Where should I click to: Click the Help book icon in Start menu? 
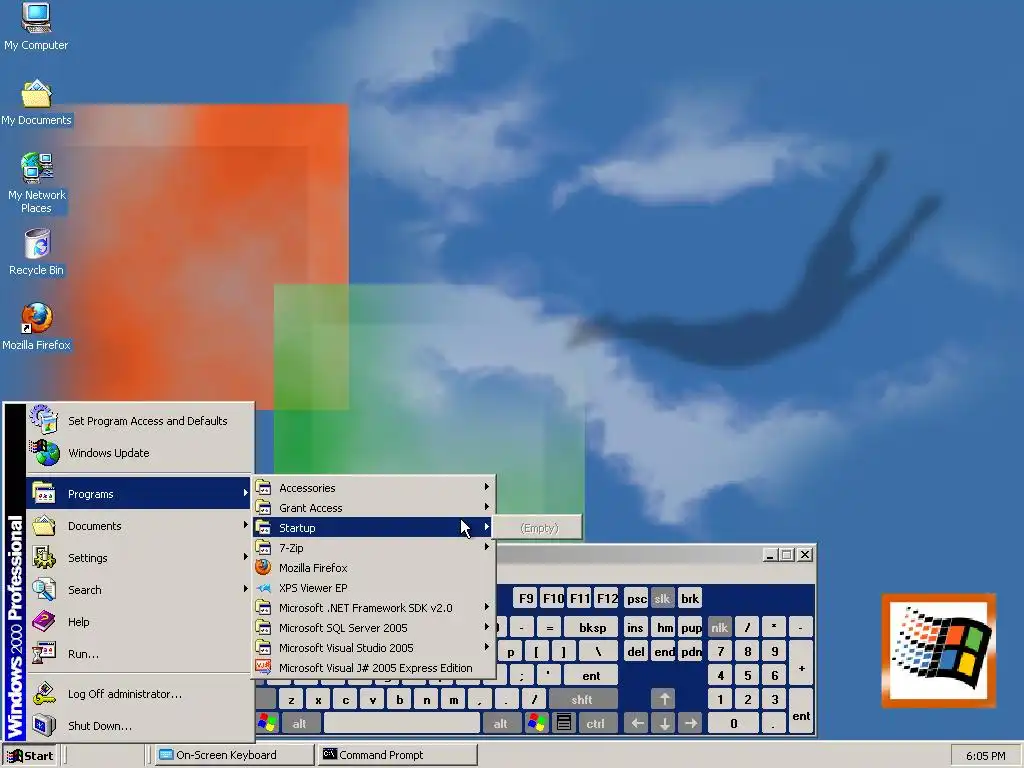(x=44, y=621)
